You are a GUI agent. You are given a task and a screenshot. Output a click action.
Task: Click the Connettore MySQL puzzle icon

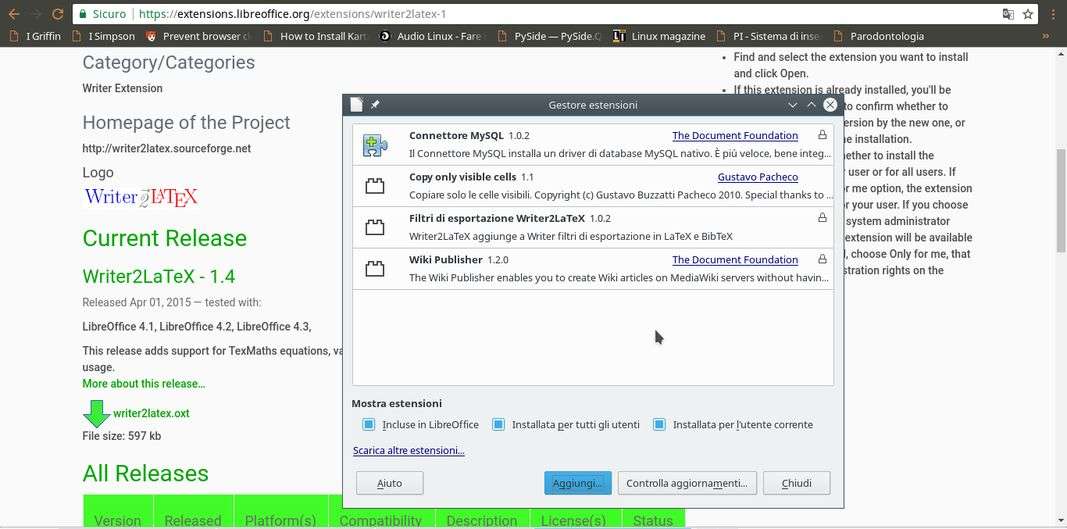point(375,144)
